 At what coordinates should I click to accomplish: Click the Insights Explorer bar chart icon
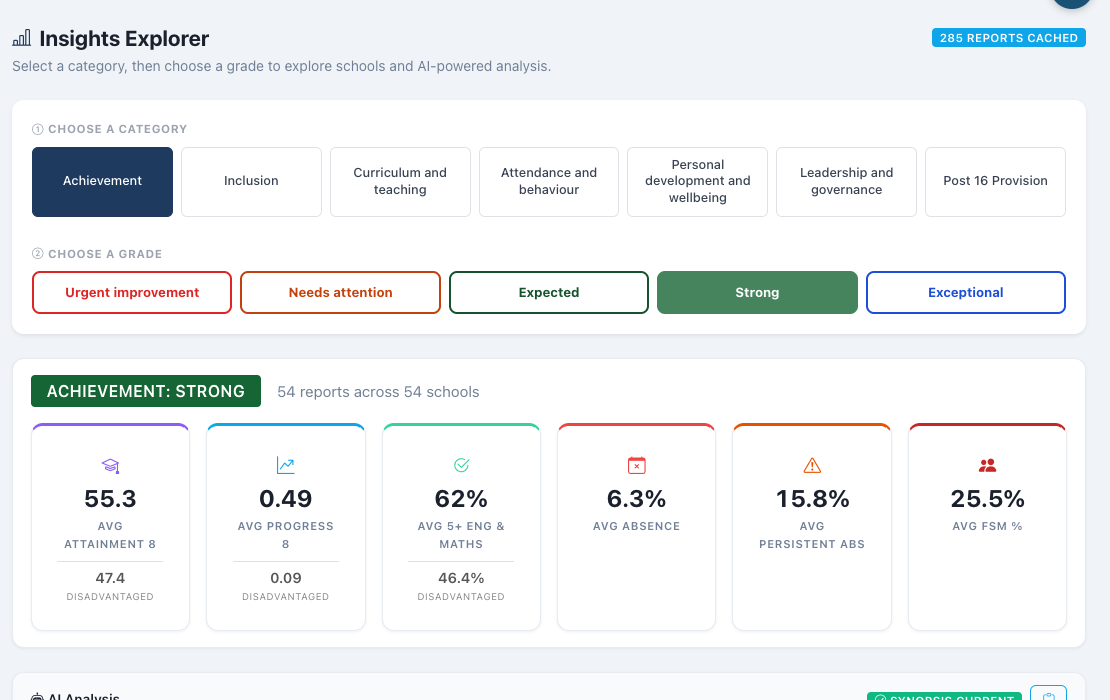tap(22, 38)
